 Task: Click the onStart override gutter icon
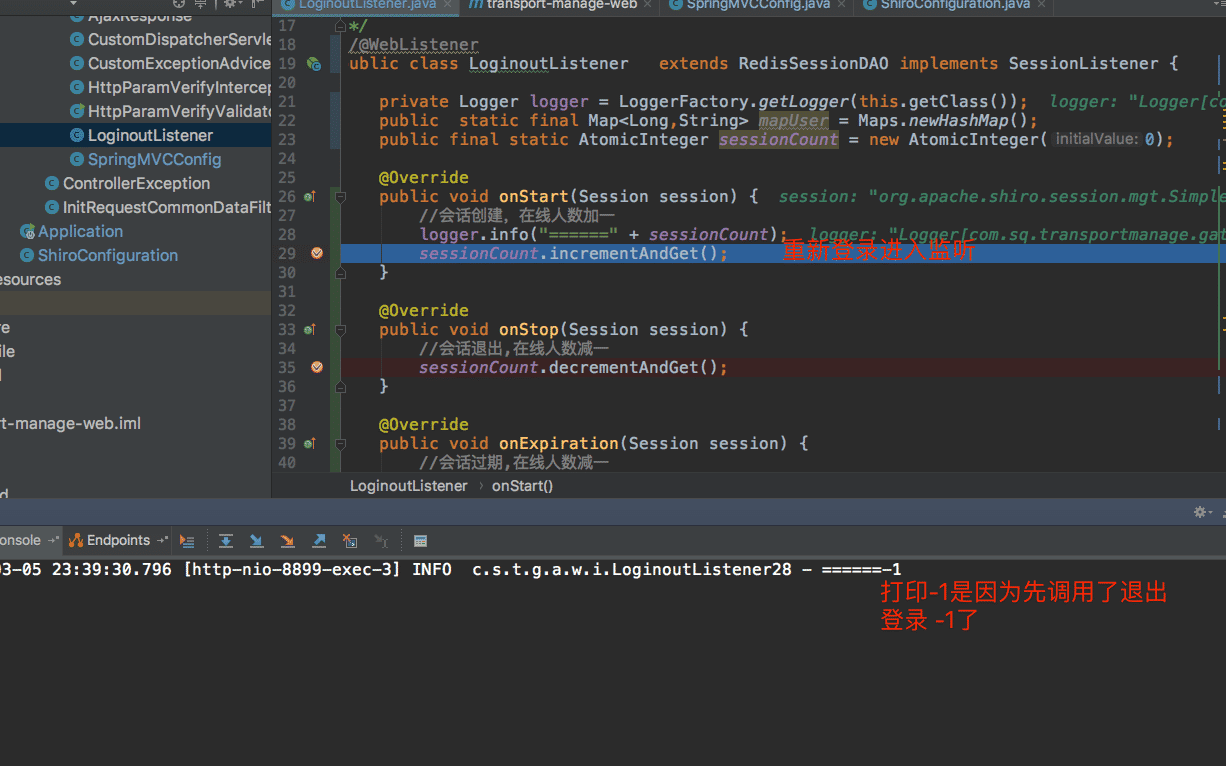pos(310,197)
